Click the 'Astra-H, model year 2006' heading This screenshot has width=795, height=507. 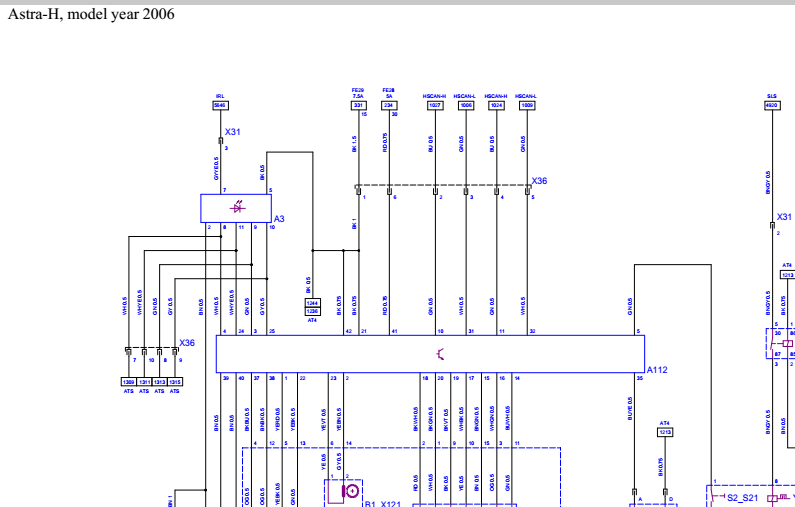91,14
